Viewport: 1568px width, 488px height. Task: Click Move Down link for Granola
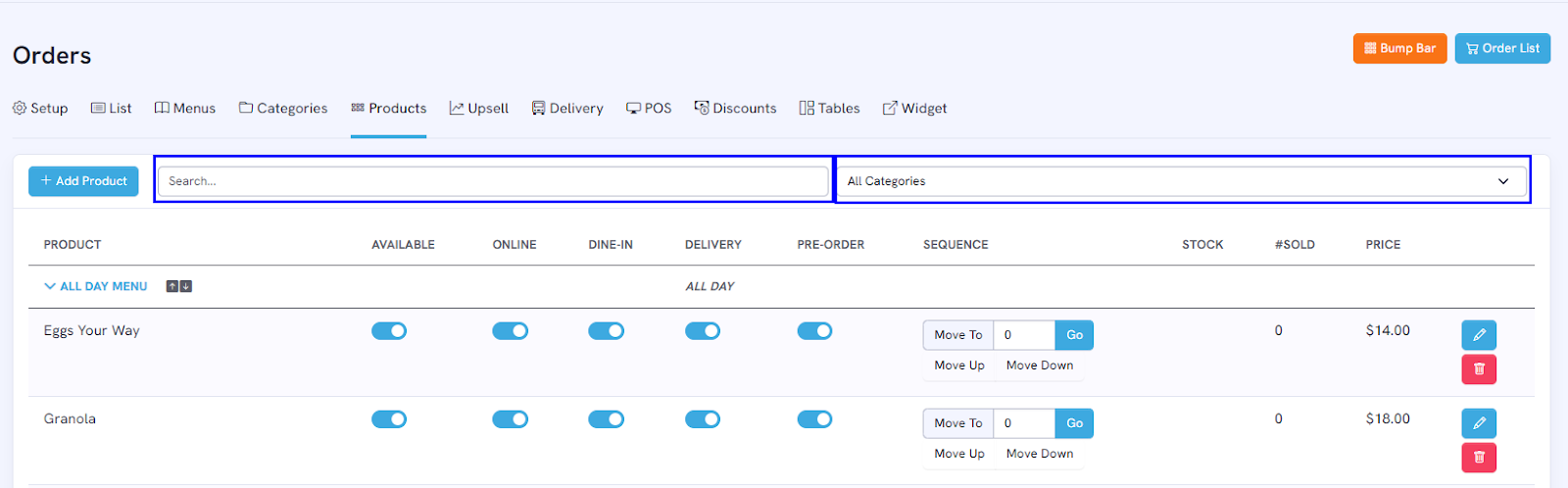click(1040, 454)
